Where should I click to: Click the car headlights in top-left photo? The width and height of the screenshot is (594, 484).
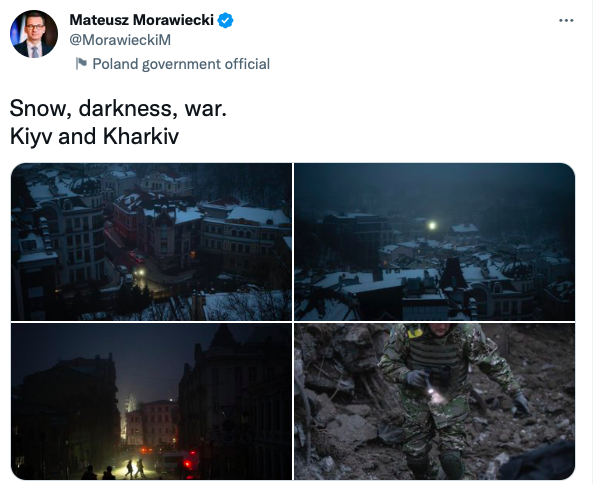pos(140,272)
